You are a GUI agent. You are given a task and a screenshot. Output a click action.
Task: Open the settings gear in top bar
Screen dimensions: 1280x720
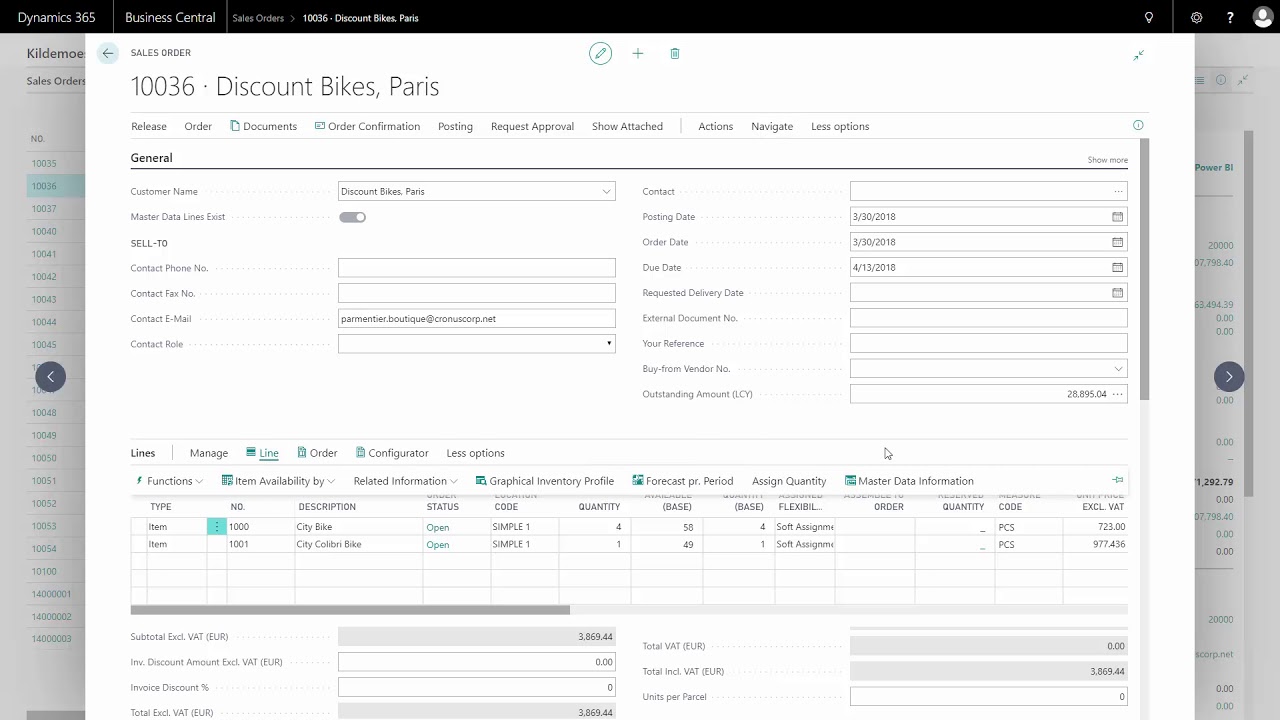click(1197, 18)
